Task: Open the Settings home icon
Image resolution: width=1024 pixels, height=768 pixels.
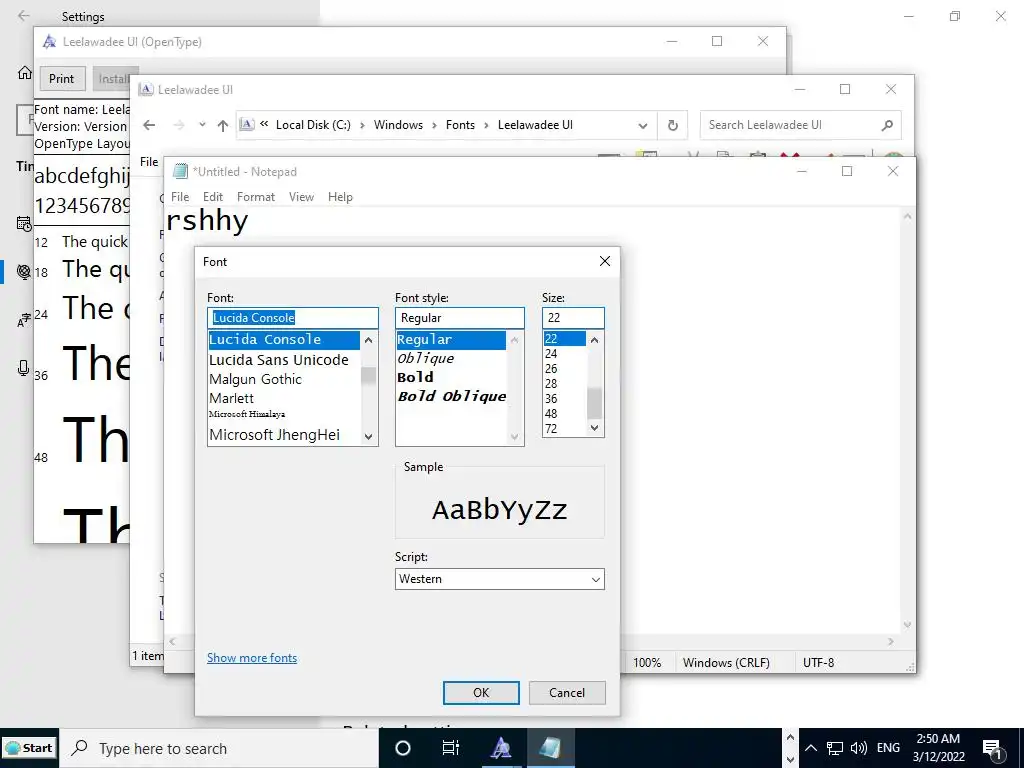Action: pyautogui.click(x=24, y=72)
